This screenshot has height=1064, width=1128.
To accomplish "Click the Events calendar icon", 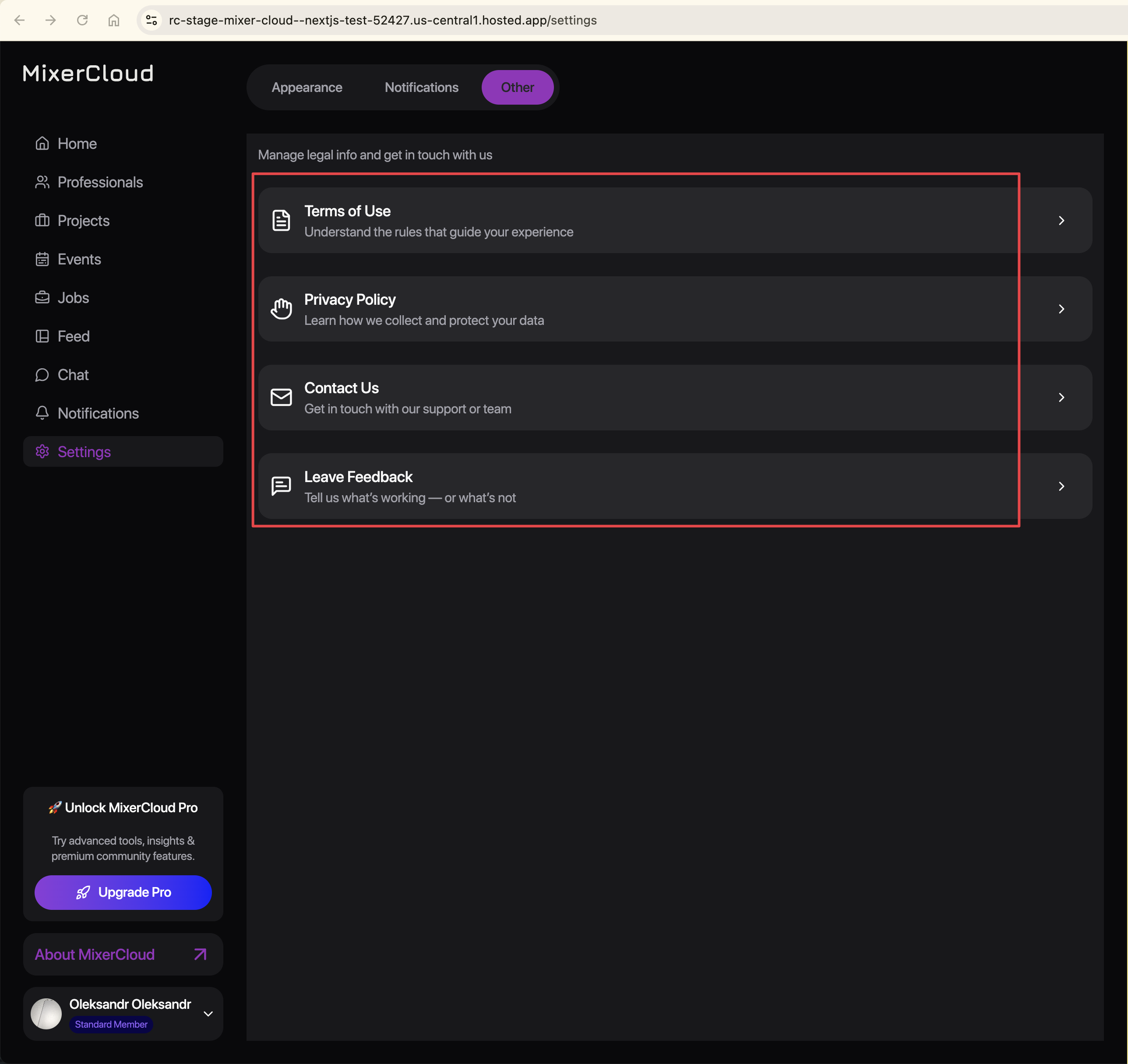I will pos(42,259).
